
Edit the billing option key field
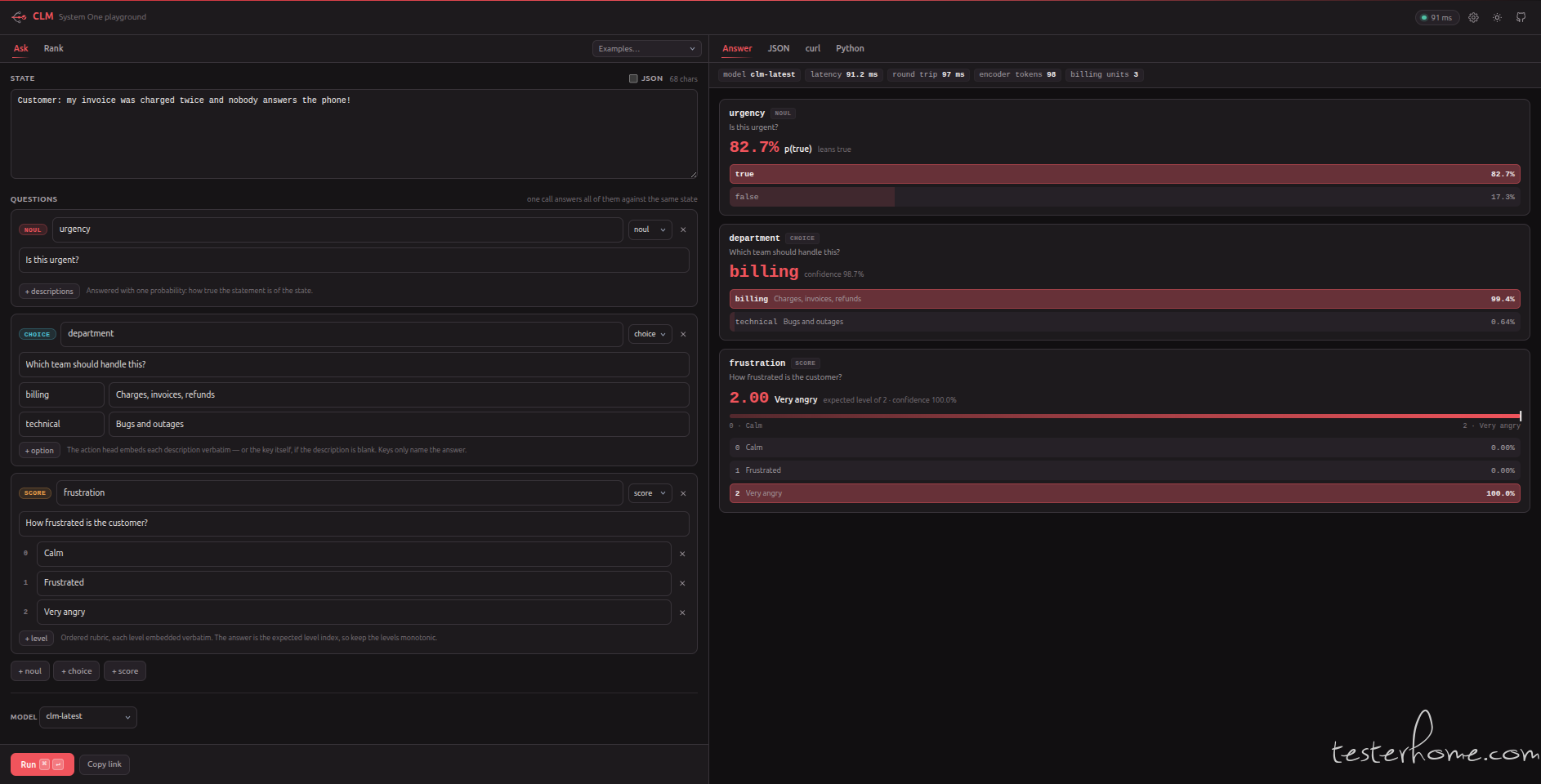pos(61,395)
